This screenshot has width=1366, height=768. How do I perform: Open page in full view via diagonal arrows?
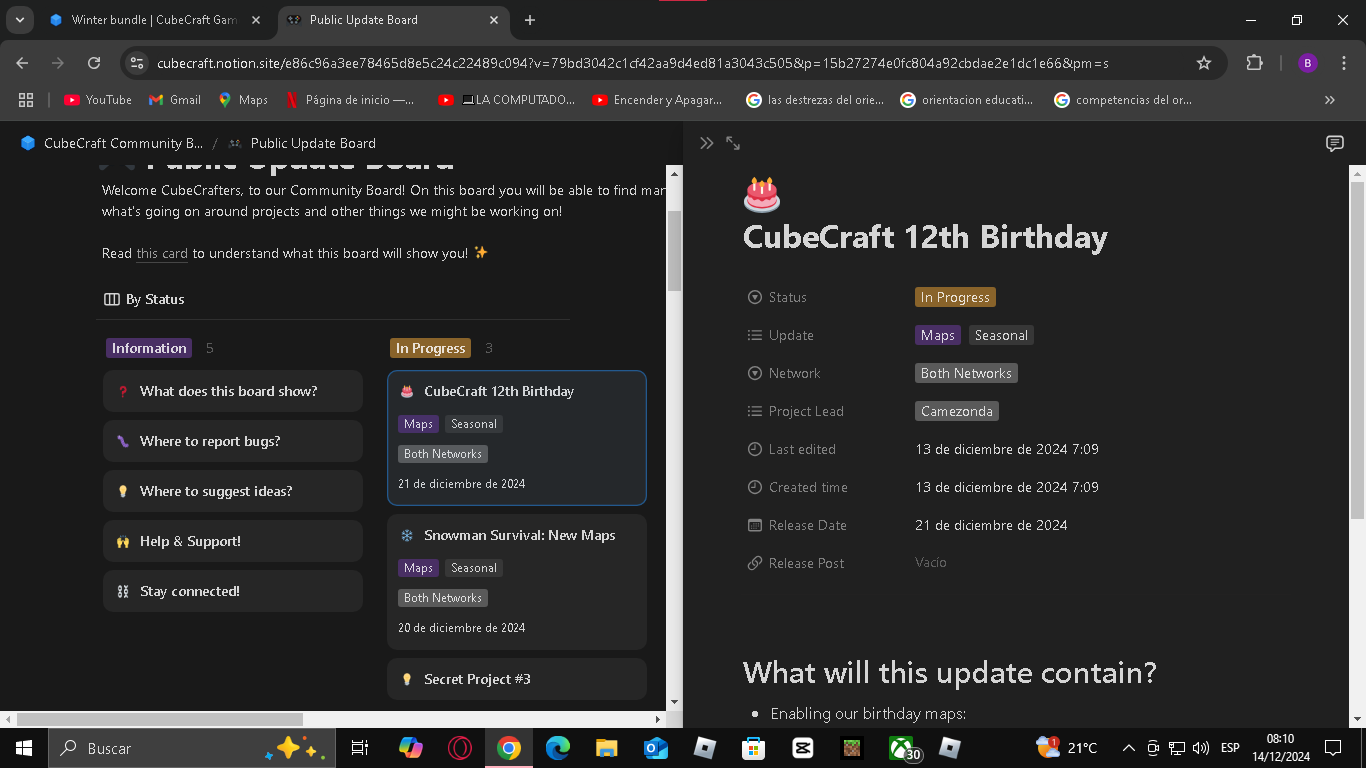pos(733,143)
